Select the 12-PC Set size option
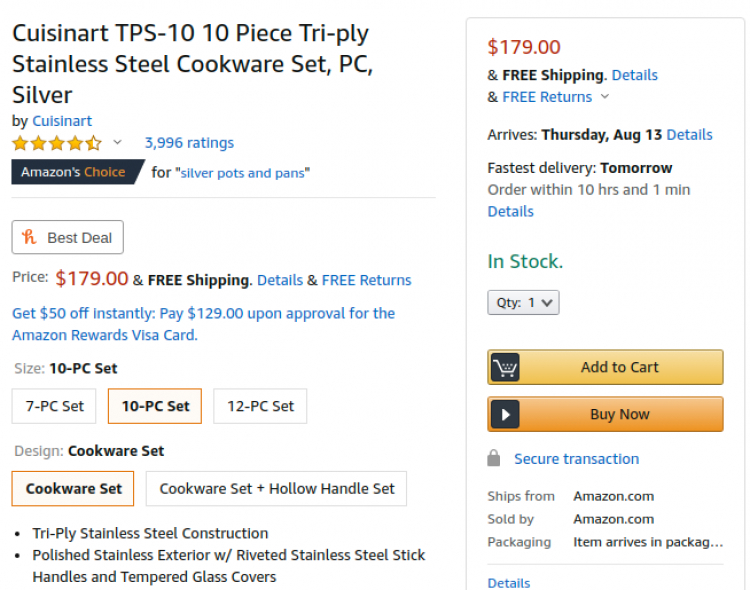This screenshot has width=750, height=590. point(260,406)
